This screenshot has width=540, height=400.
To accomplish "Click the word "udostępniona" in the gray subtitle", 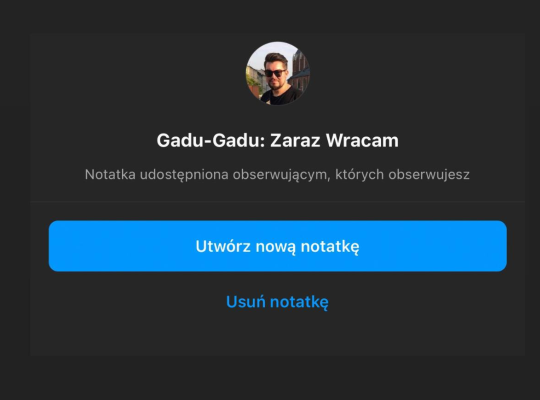I will (x=184, y=175).
